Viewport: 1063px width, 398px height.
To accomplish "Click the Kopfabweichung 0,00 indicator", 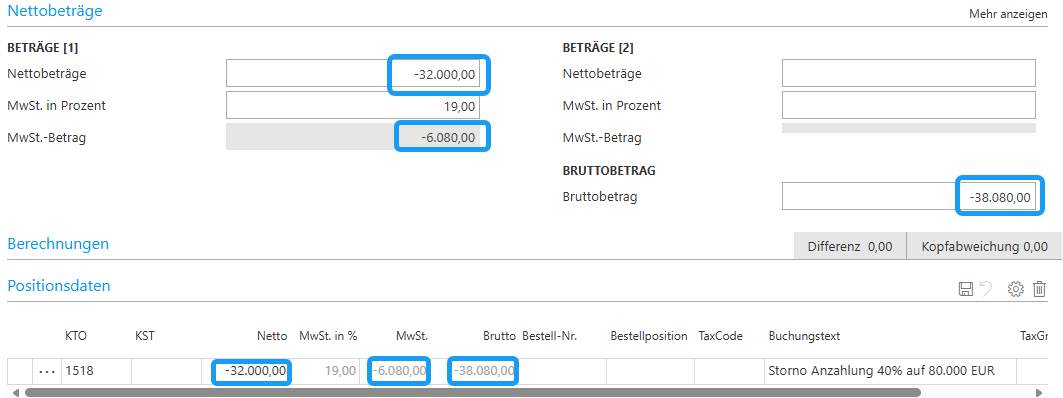I will point(984,247).
